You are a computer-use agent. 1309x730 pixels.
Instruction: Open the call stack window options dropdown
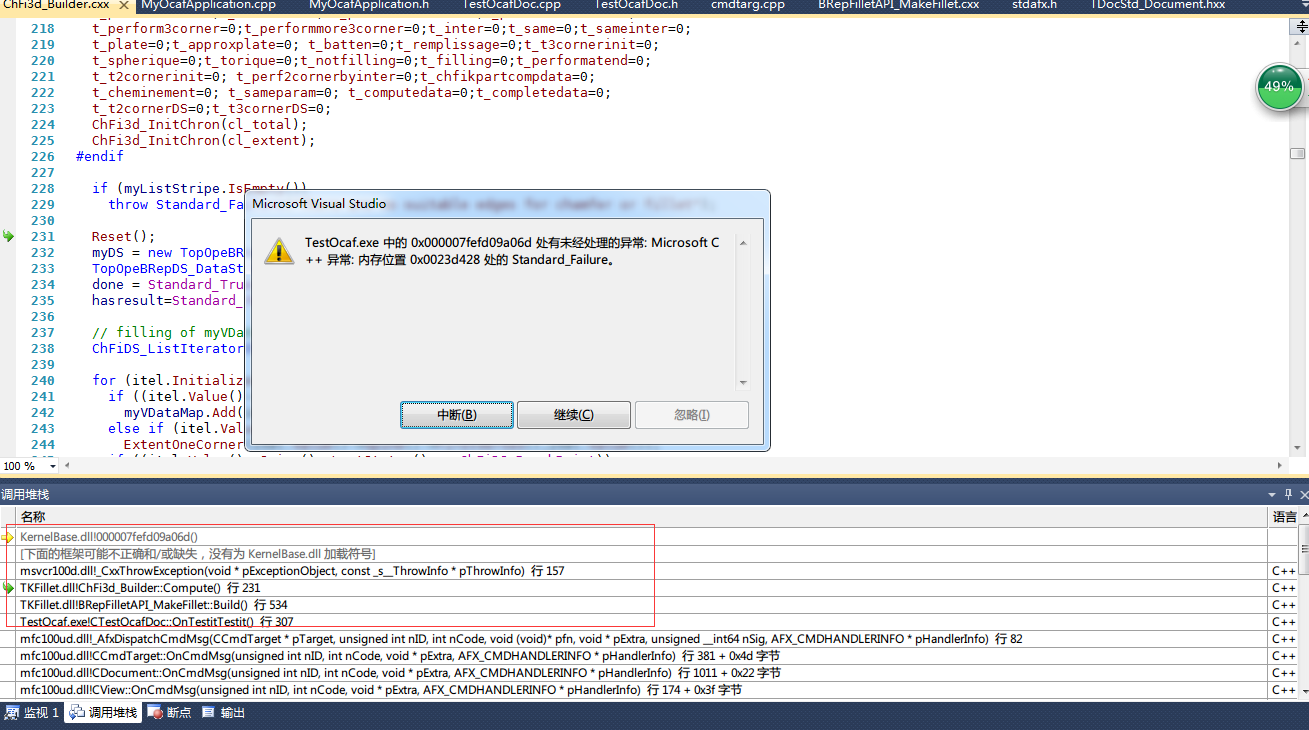click(x=1272, y=494)
